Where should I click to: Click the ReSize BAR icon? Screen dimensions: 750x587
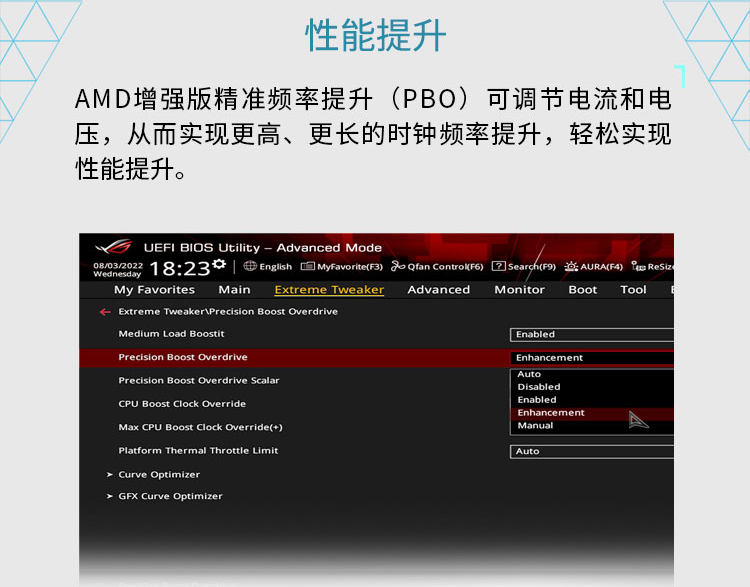(x=638, y=266)
